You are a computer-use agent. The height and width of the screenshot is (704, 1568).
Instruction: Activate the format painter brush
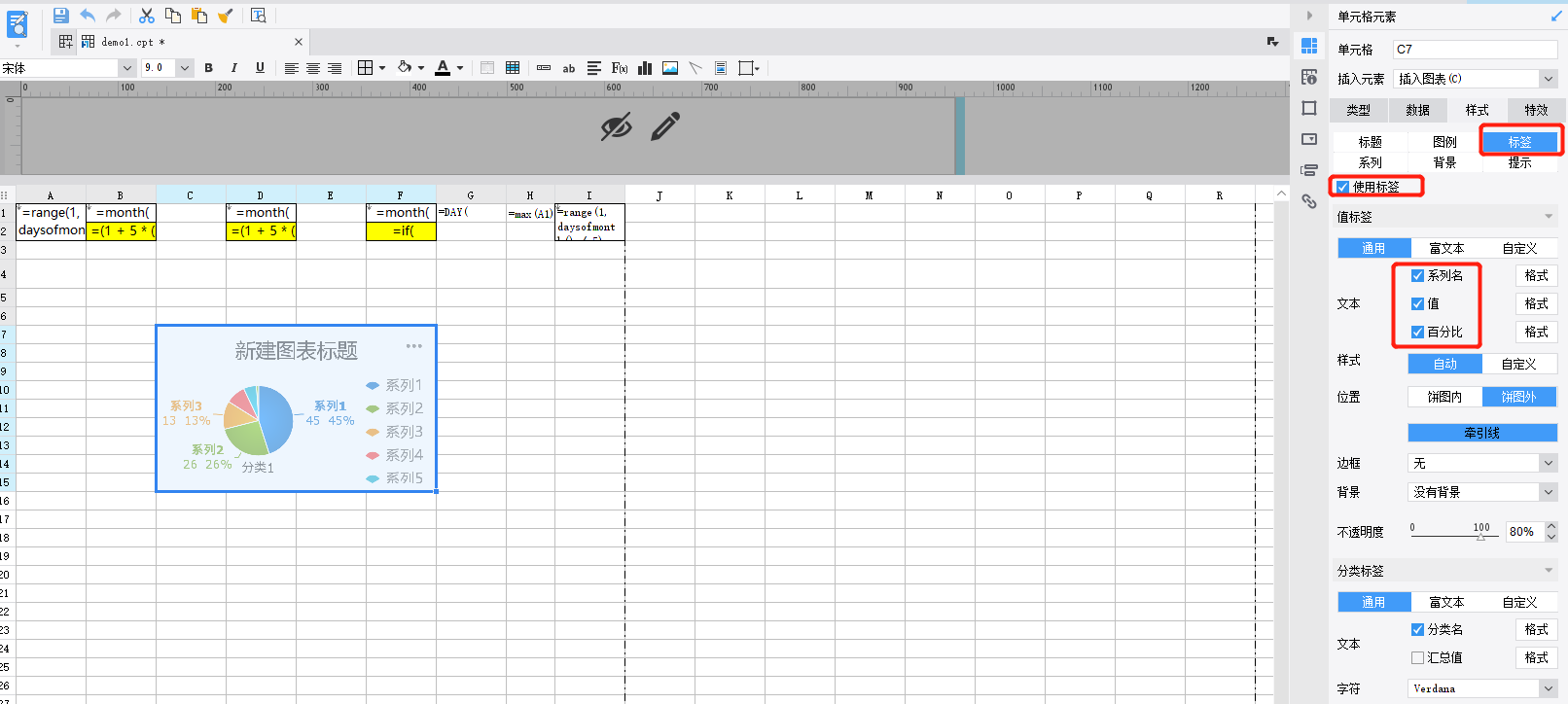[226, 16]
